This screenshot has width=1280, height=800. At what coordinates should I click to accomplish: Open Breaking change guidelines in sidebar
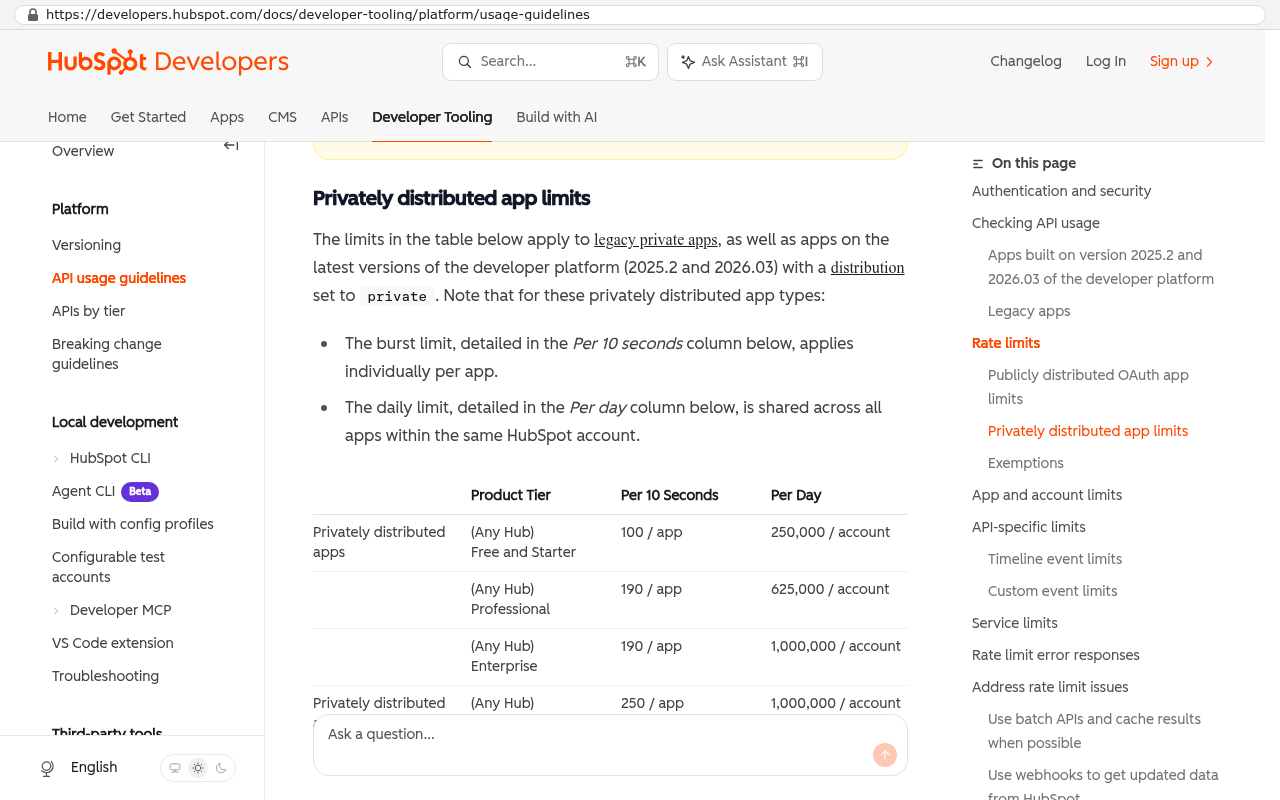106,354
